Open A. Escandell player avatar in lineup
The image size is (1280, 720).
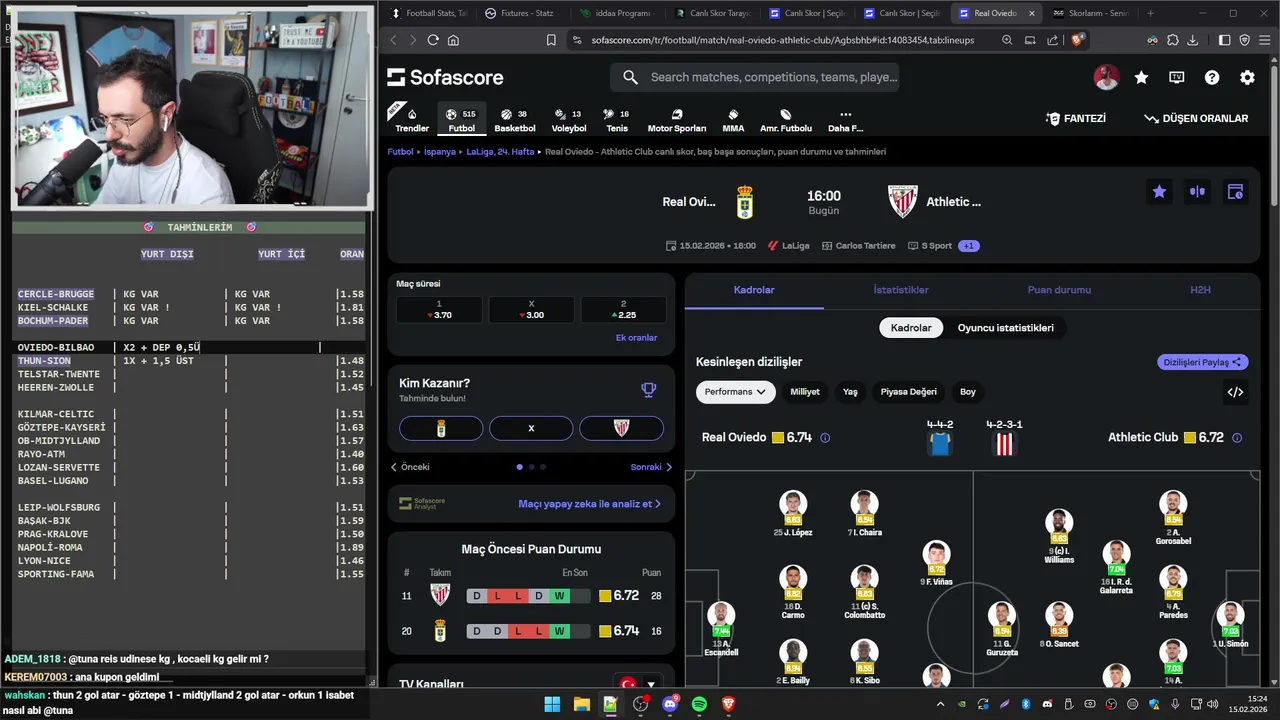coord(721,615)
